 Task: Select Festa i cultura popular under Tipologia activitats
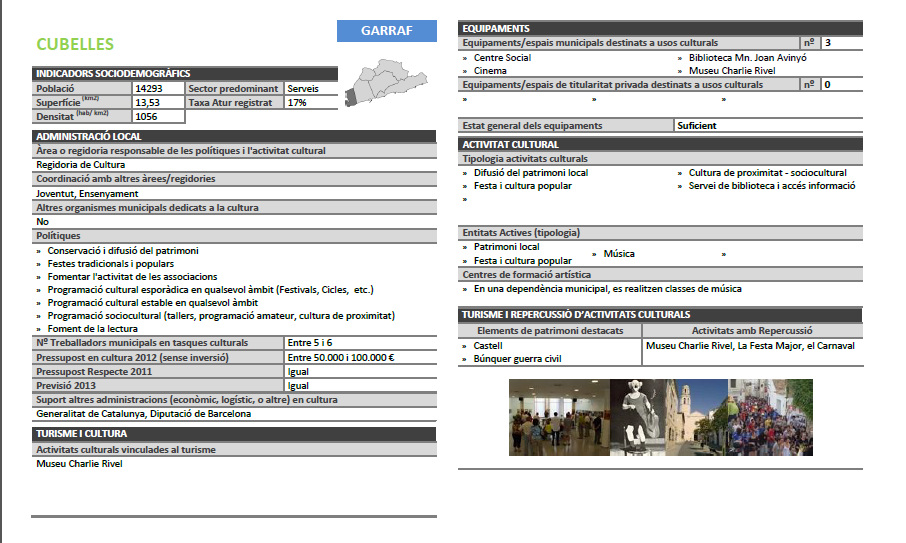coord(523,185)
